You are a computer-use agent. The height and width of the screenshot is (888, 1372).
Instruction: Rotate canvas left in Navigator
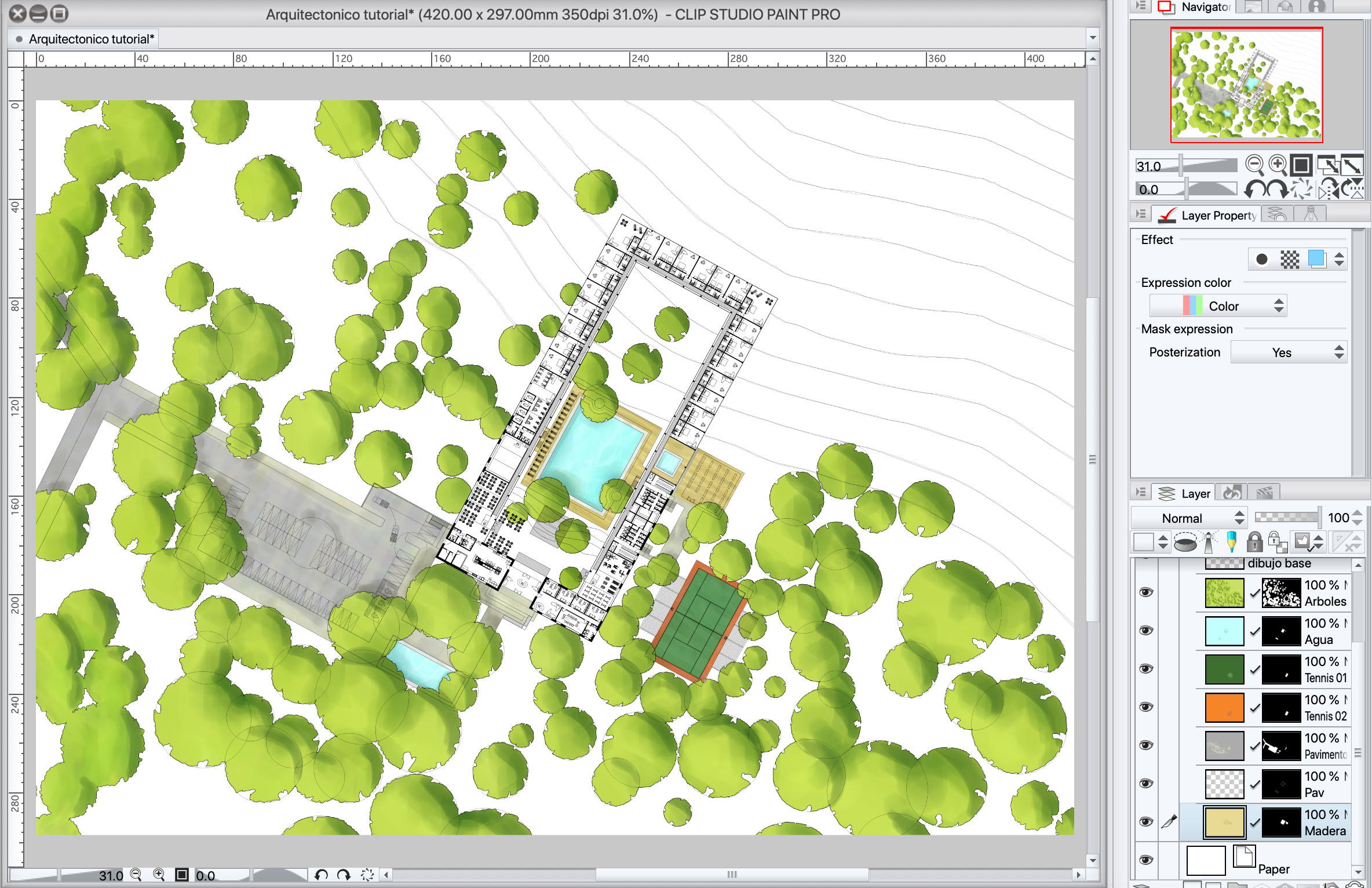(1255, 190)
